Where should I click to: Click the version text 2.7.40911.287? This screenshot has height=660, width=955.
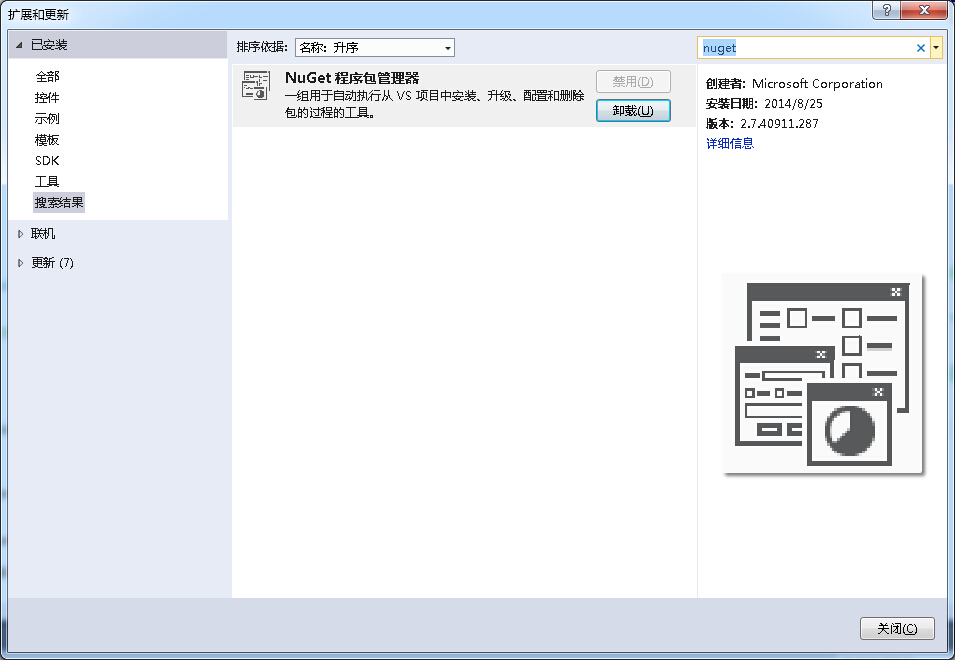[779, 124]
